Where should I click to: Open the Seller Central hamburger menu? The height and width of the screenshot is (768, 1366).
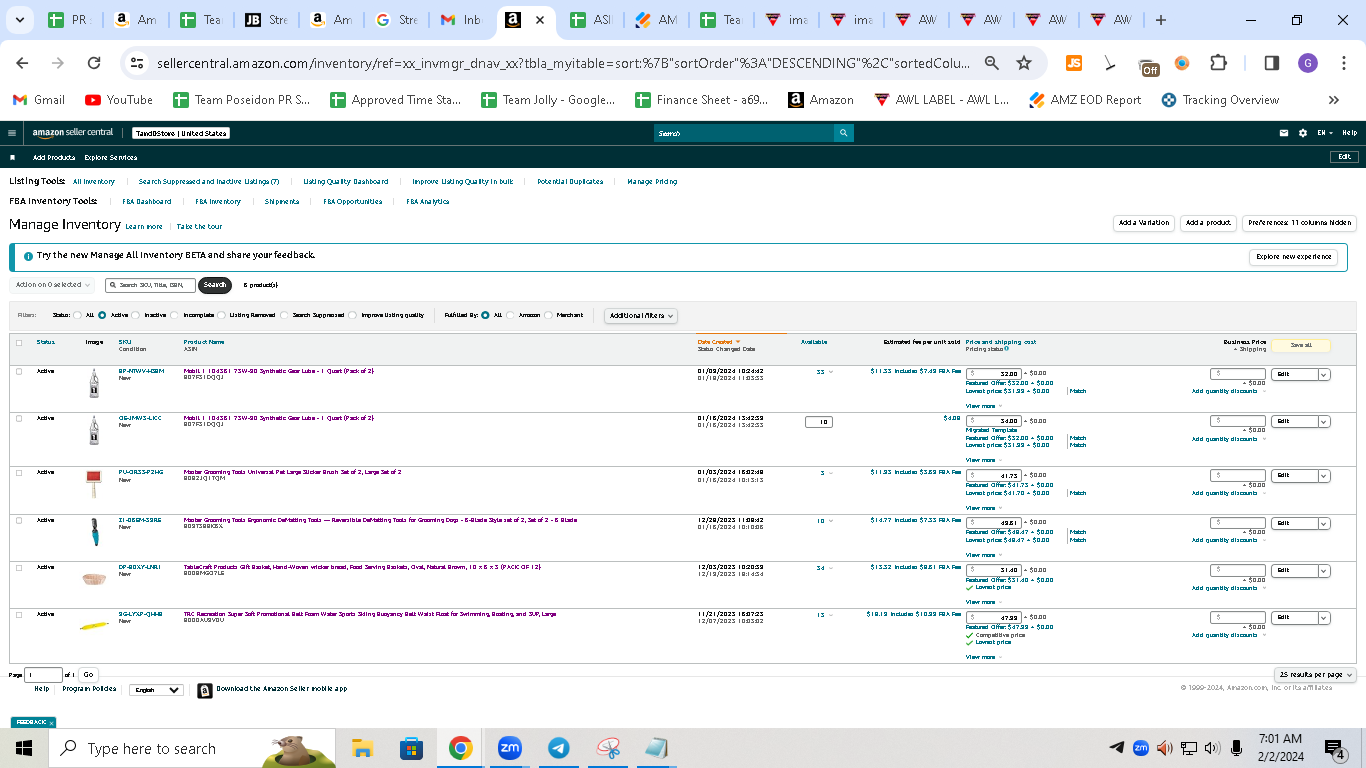(12, 133)
